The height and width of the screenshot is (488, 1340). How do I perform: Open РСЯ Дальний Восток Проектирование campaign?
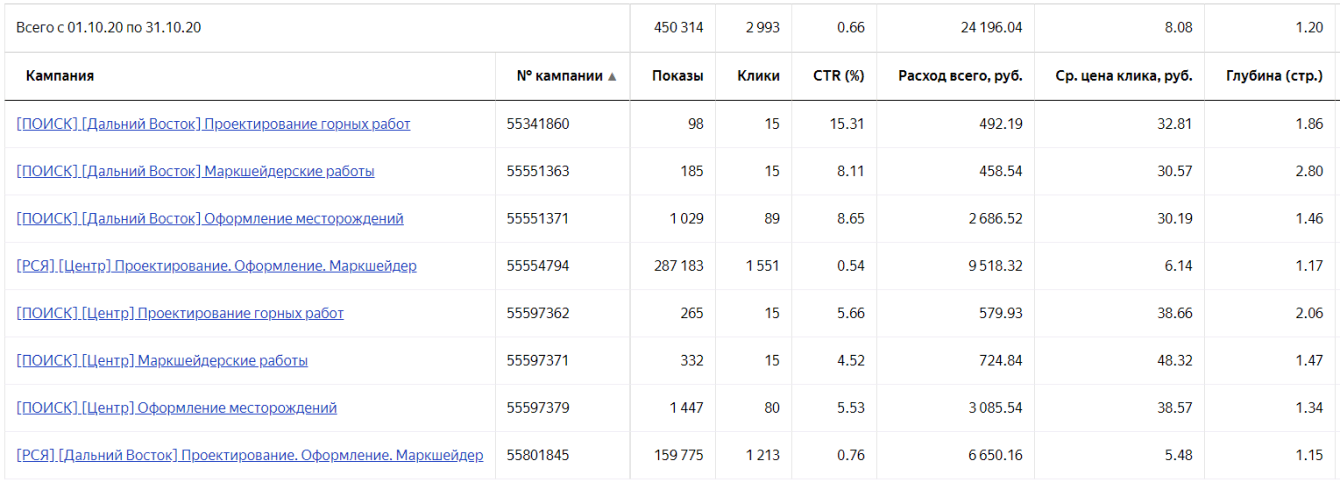[x=250, y=455]
